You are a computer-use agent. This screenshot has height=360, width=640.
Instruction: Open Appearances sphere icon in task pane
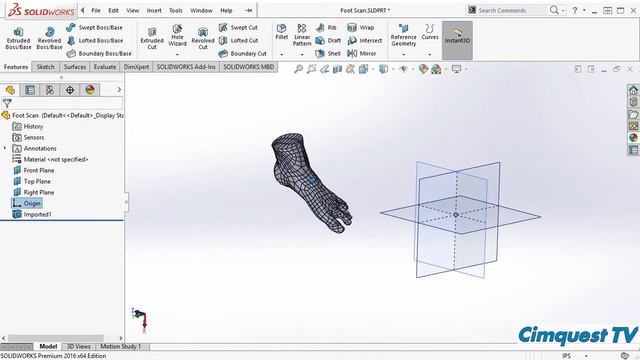[633, 138]
